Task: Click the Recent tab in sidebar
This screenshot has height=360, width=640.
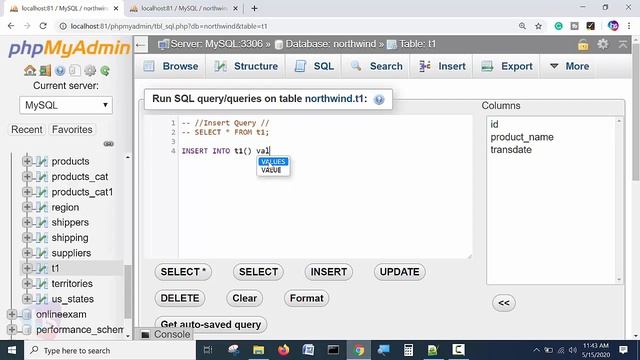Action: pyautogui.click(x=27, y=129)
